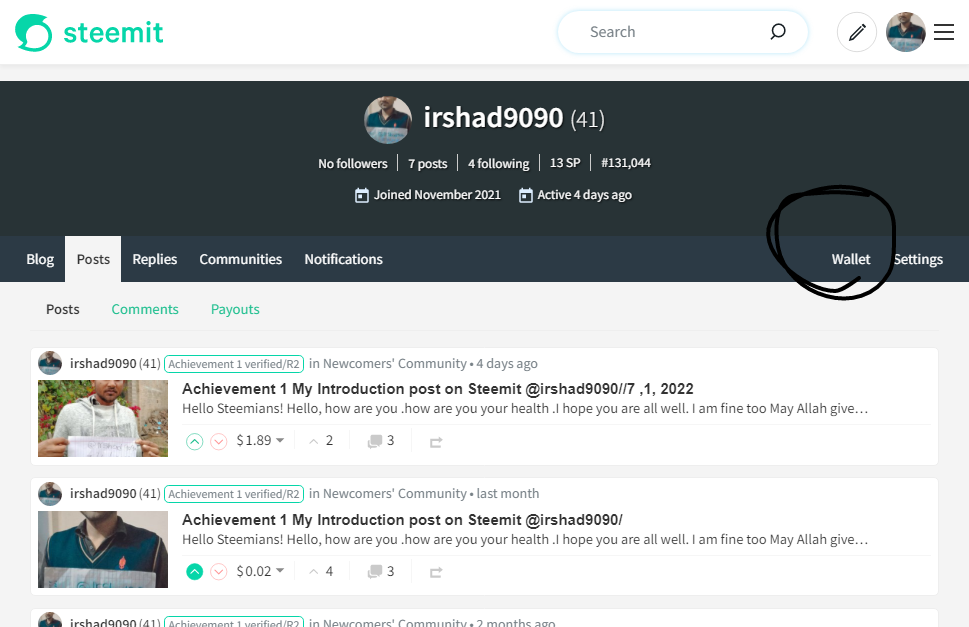Viewport: 969px width, 627px height.
Task: Open the Replies tab
Action: (154, 259)
